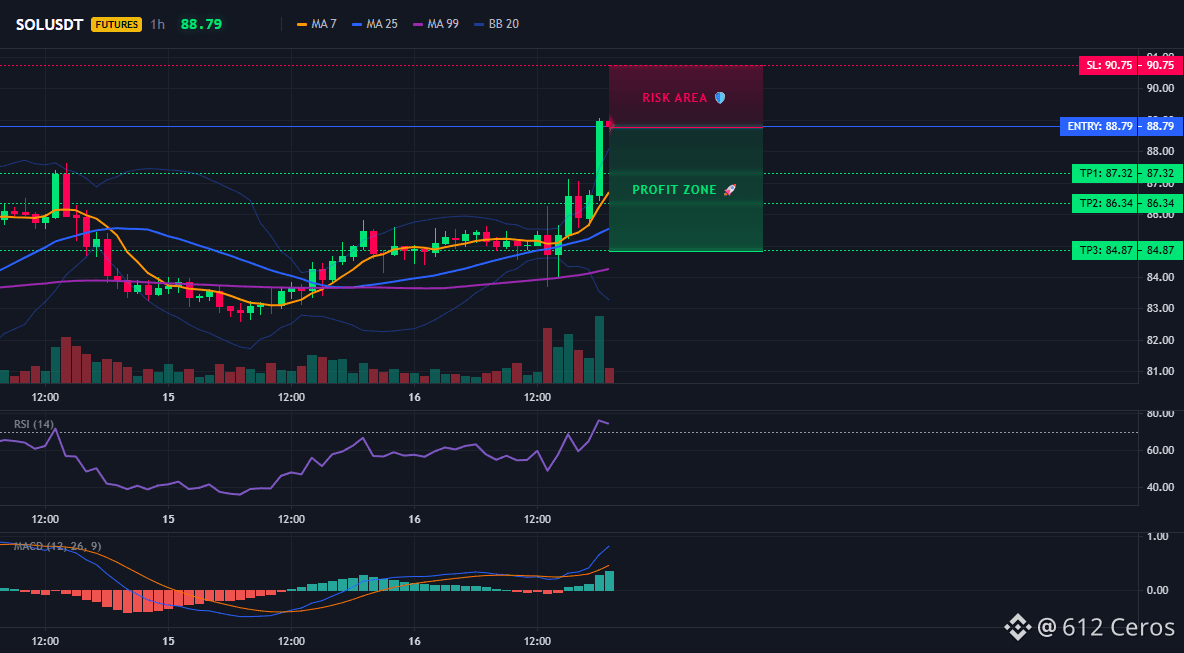Select the TP3: 84.87 label

pyautogui.click(x=1105, y=251)
